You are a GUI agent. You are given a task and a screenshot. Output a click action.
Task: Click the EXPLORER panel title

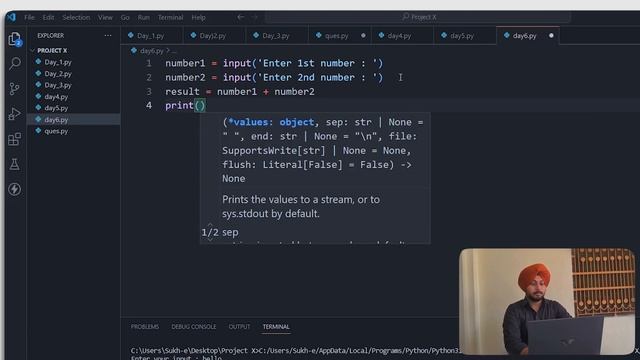(51, 36)
